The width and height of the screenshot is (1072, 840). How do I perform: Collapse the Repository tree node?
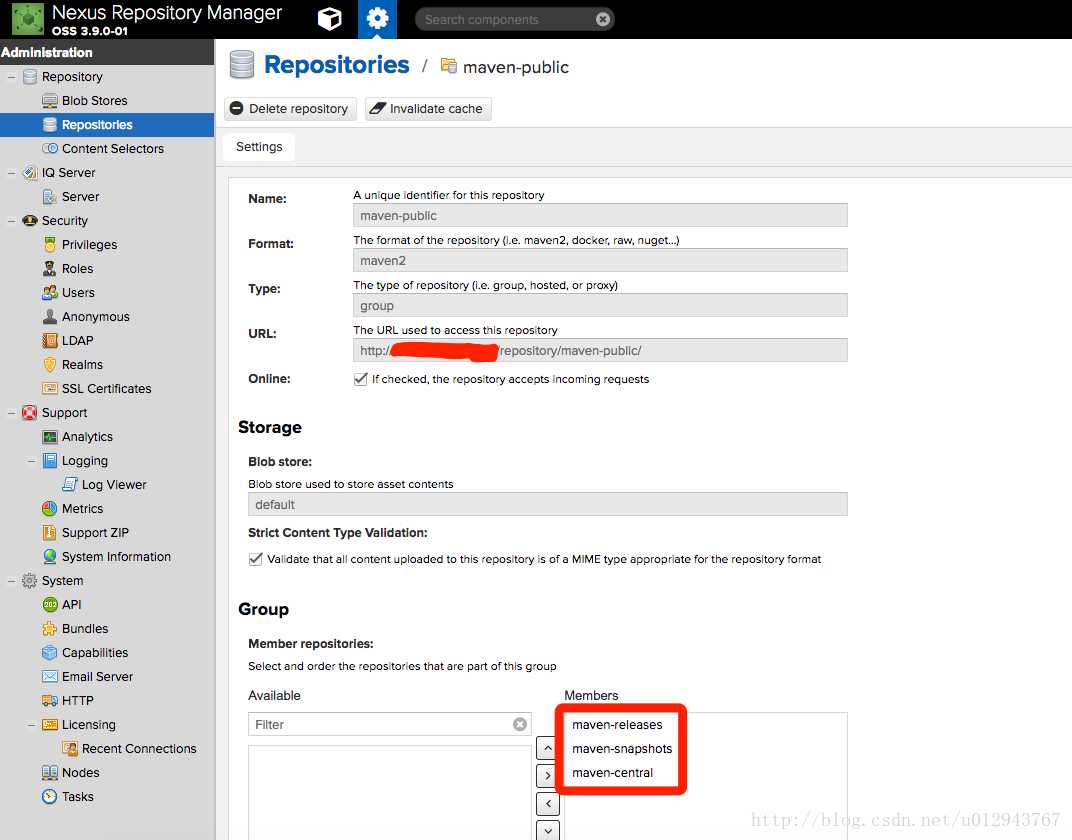click(x=11, y=77)
